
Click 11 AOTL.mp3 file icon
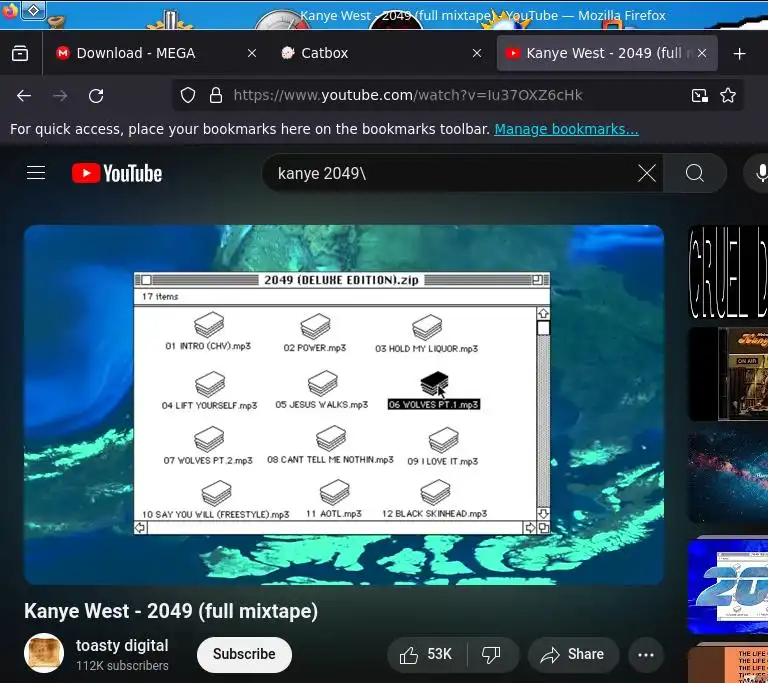335,492
